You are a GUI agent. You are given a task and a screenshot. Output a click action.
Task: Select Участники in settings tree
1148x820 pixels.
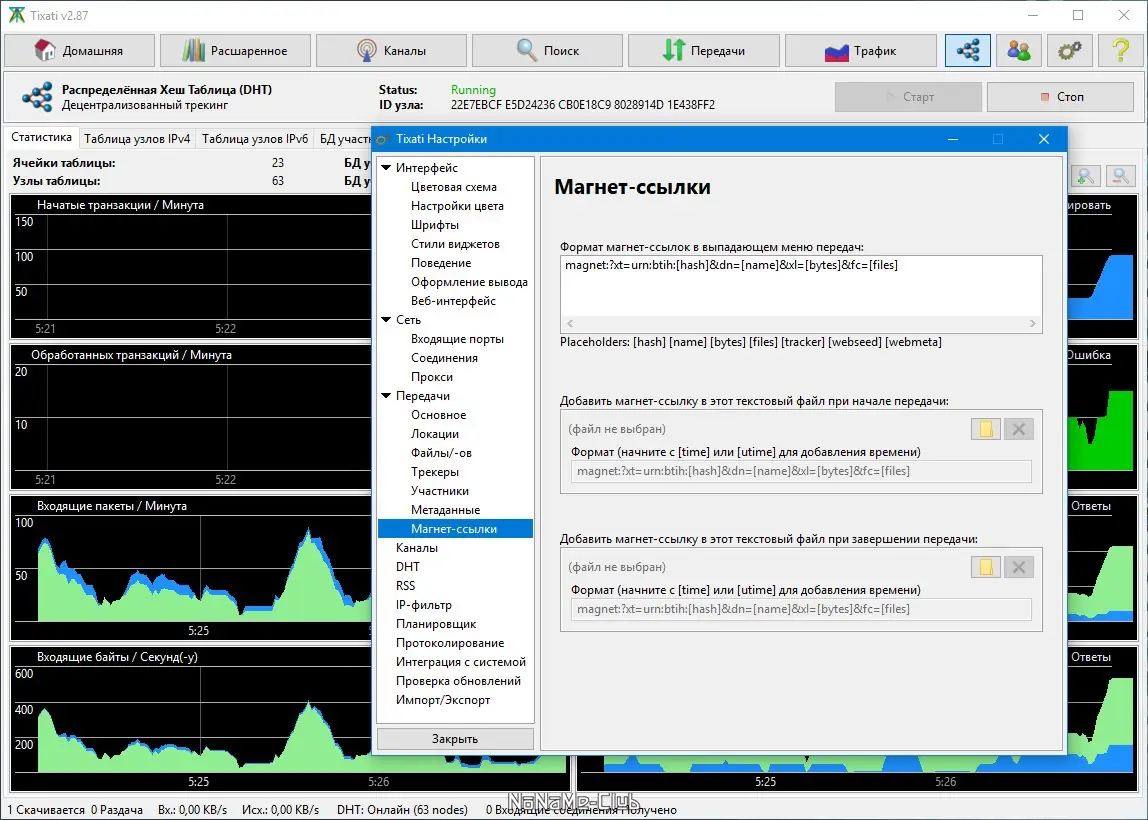pyautogui.click(x=439, y=491)
